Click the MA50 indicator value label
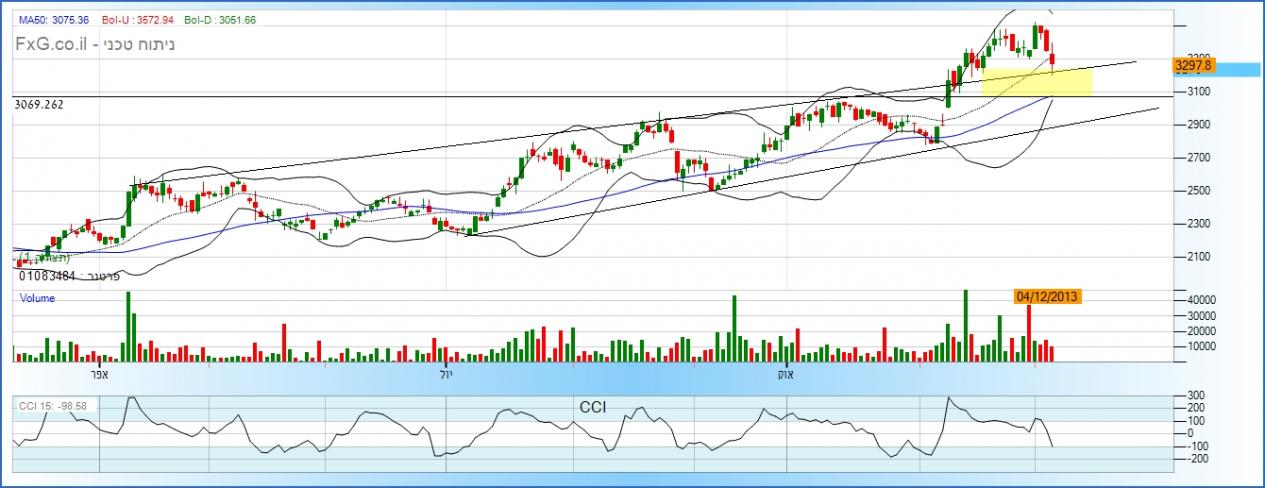1265x488 pixels. (50, 20)
